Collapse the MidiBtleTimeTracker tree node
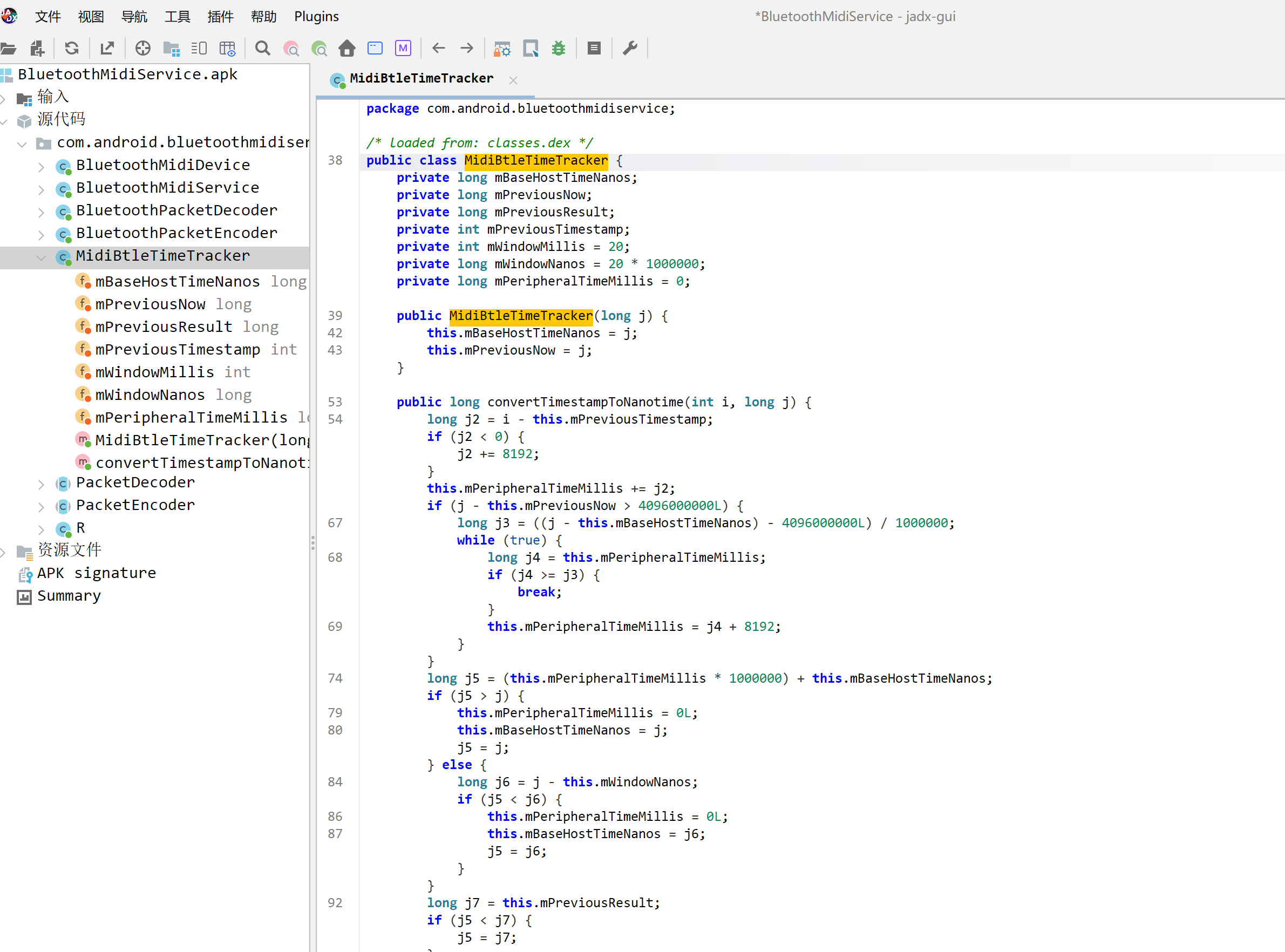 click(x=41, y=257)
